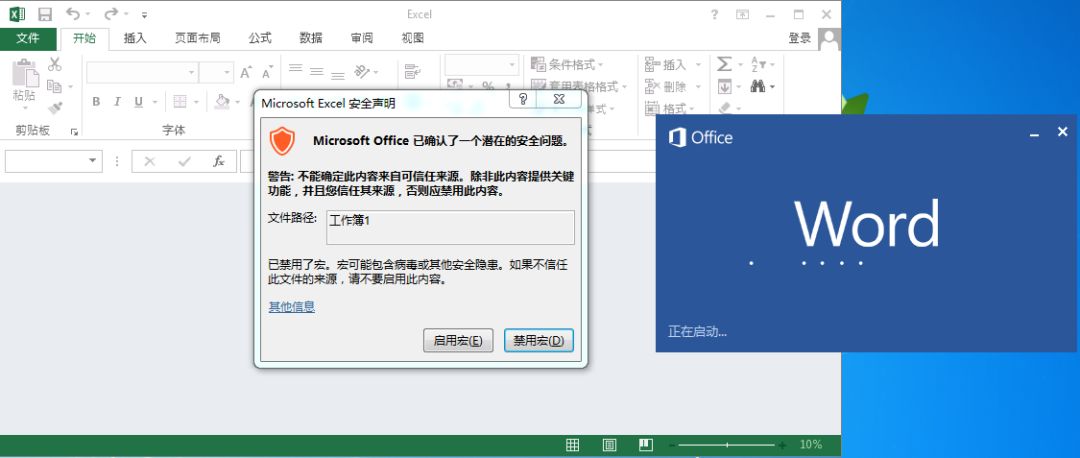Click the Name Box dropdown
The height and width of the screenshot is (458, 1080).
(x=93, y=161)
